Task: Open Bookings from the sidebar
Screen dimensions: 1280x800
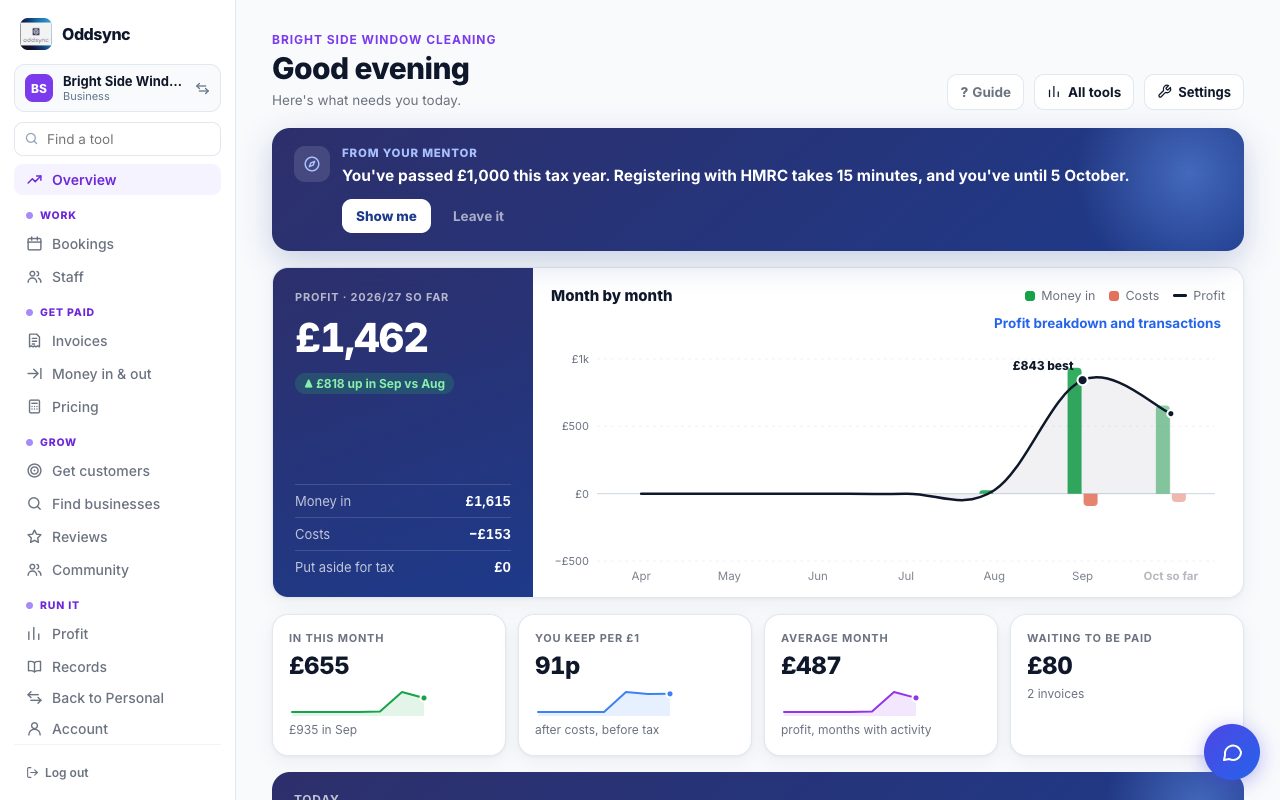Action: (x=117, y=244)
